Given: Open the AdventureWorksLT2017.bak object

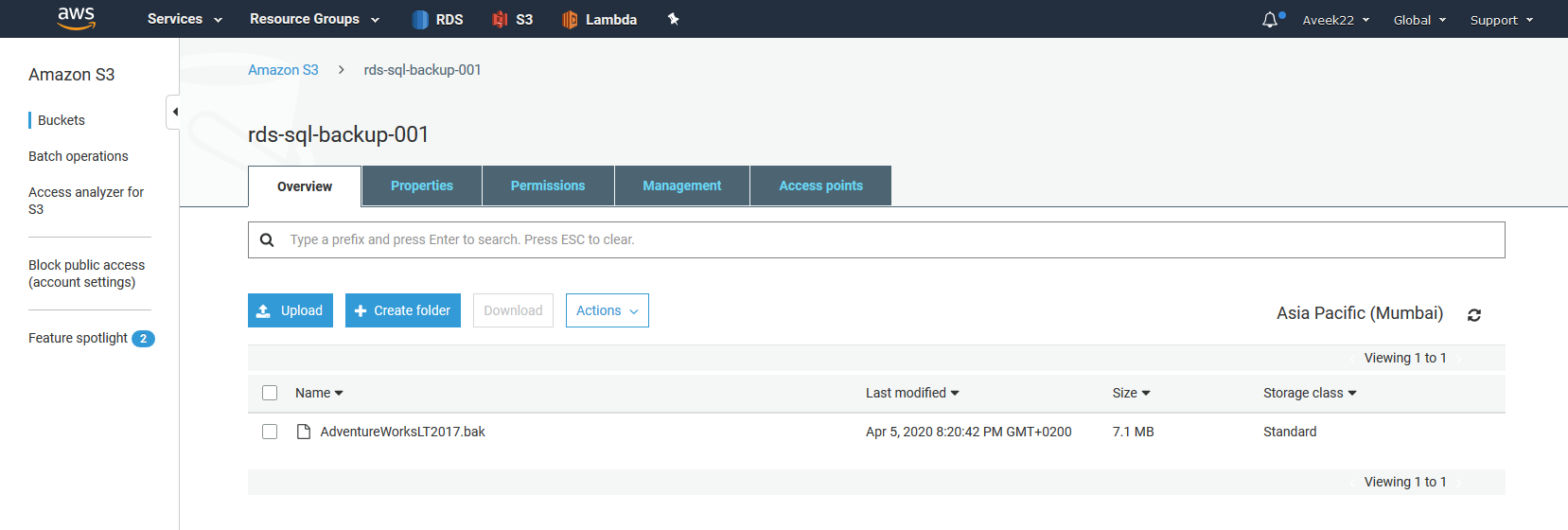Looking at the screenshot, I should (x=402, y=432).
